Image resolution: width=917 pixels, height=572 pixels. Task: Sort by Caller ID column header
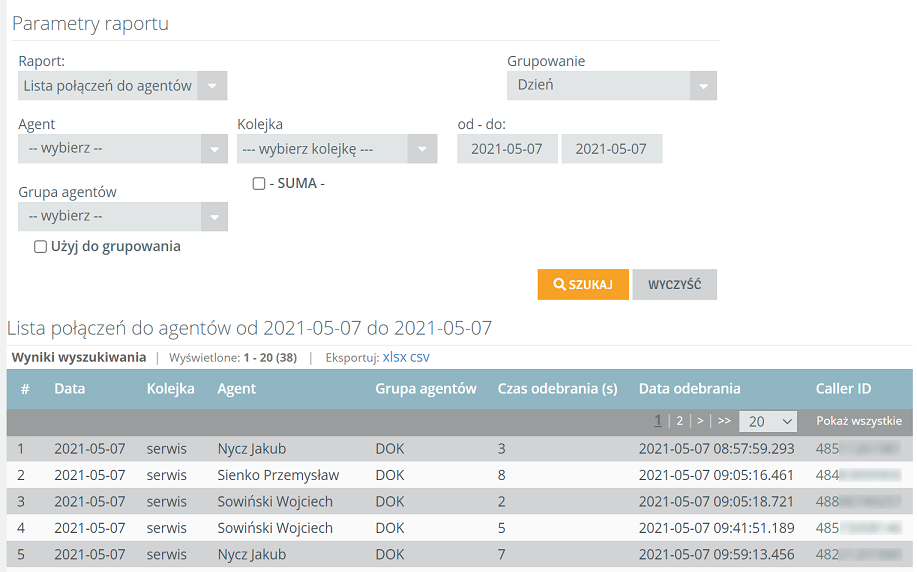pos(843,389)
